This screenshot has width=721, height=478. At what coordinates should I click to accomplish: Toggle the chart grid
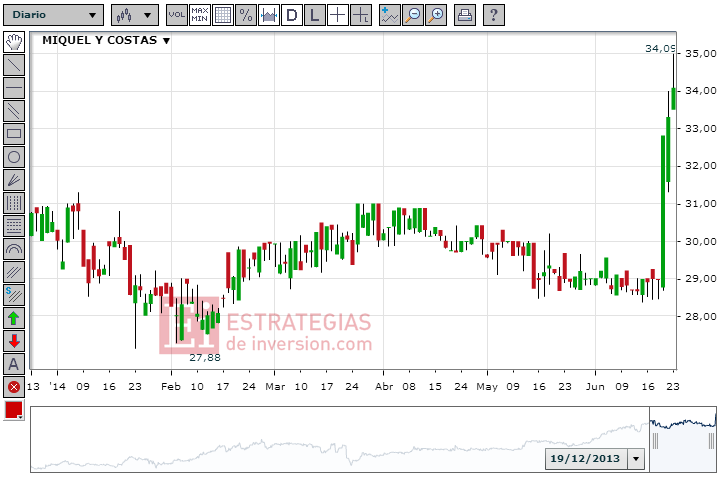223,15
